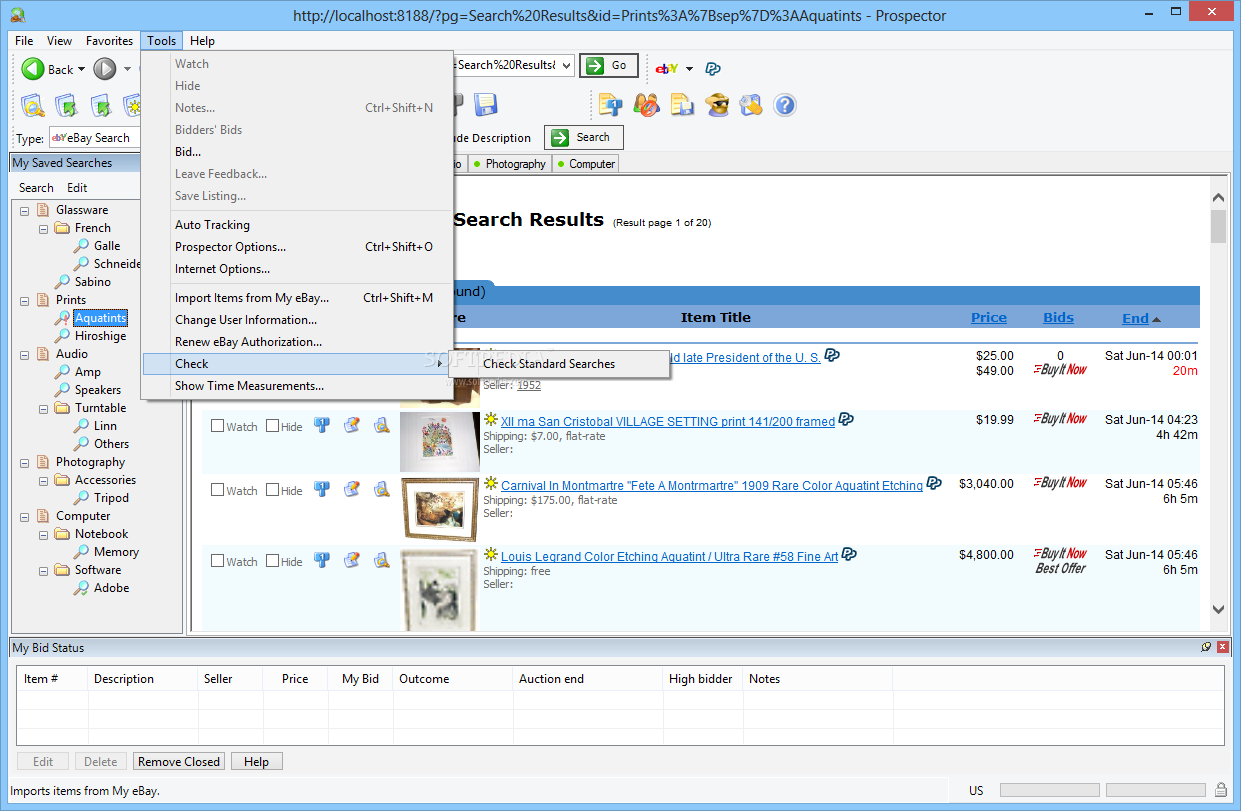Open help via blue question mark icon
The image size is (1241, 811).
click(785, 104)
